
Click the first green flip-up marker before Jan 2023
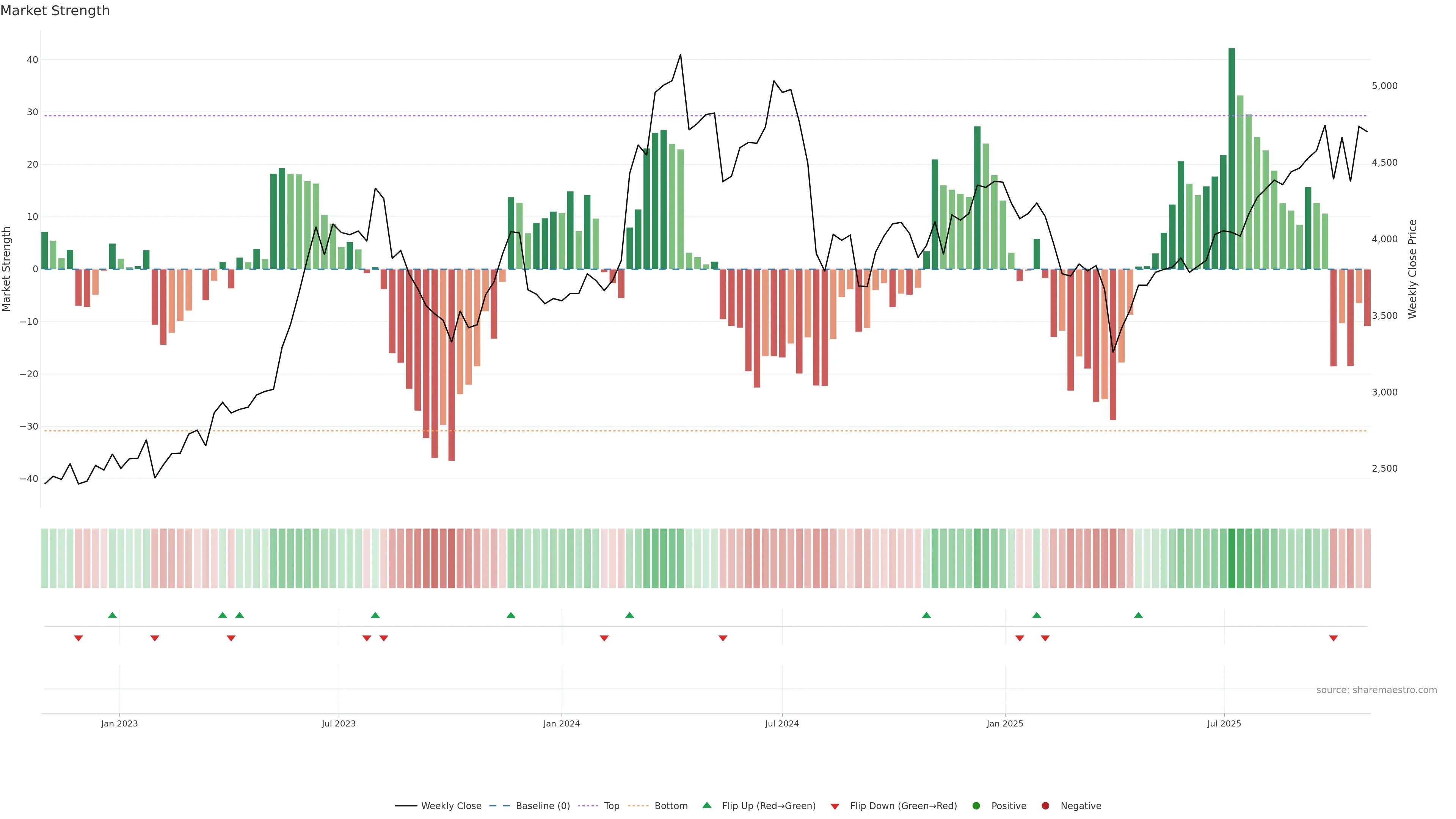113,615
